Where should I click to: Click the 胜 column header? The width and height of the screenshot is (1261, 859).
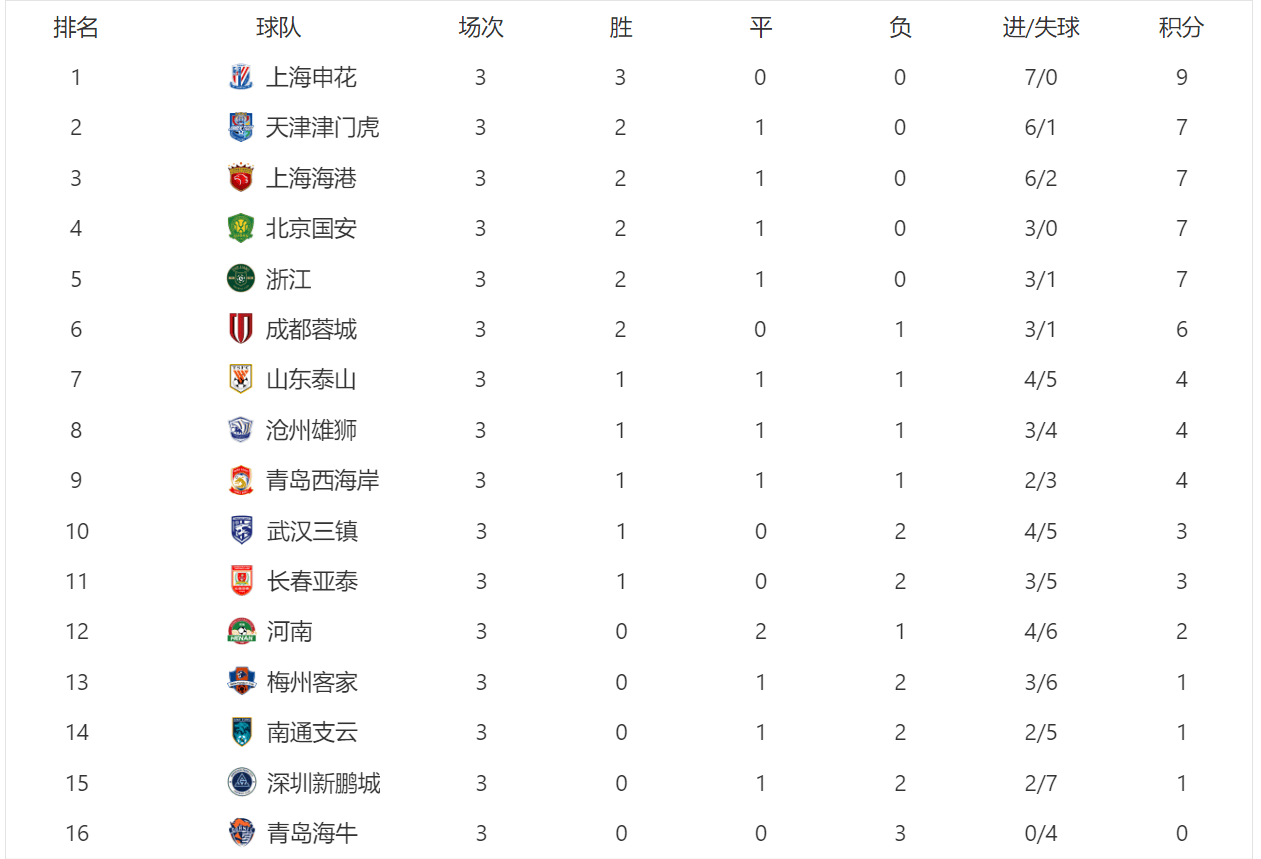pyautogui.click(x=621, y=27)
